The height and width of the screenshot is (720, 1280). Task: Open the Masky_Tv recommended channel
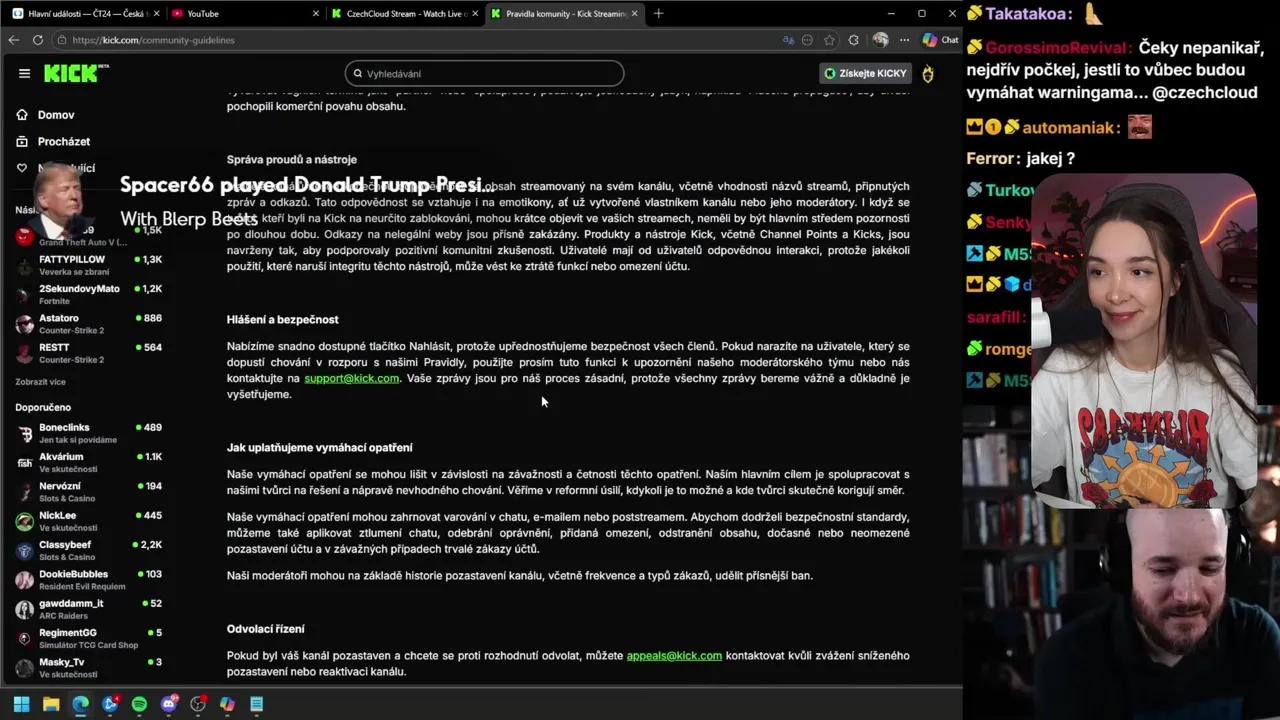click(x=90, y=667)
